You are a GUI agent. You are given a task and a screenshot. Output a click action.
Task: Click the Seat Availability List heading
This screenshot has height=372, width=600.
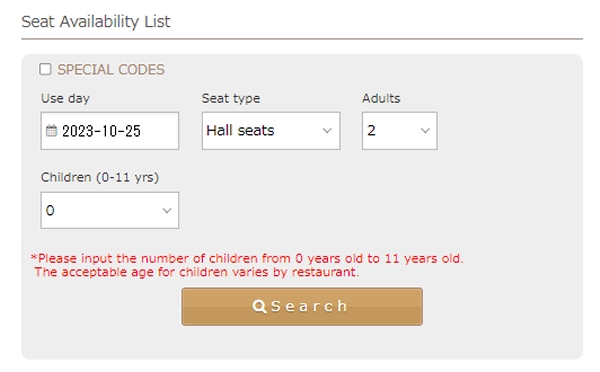point(96,21)
